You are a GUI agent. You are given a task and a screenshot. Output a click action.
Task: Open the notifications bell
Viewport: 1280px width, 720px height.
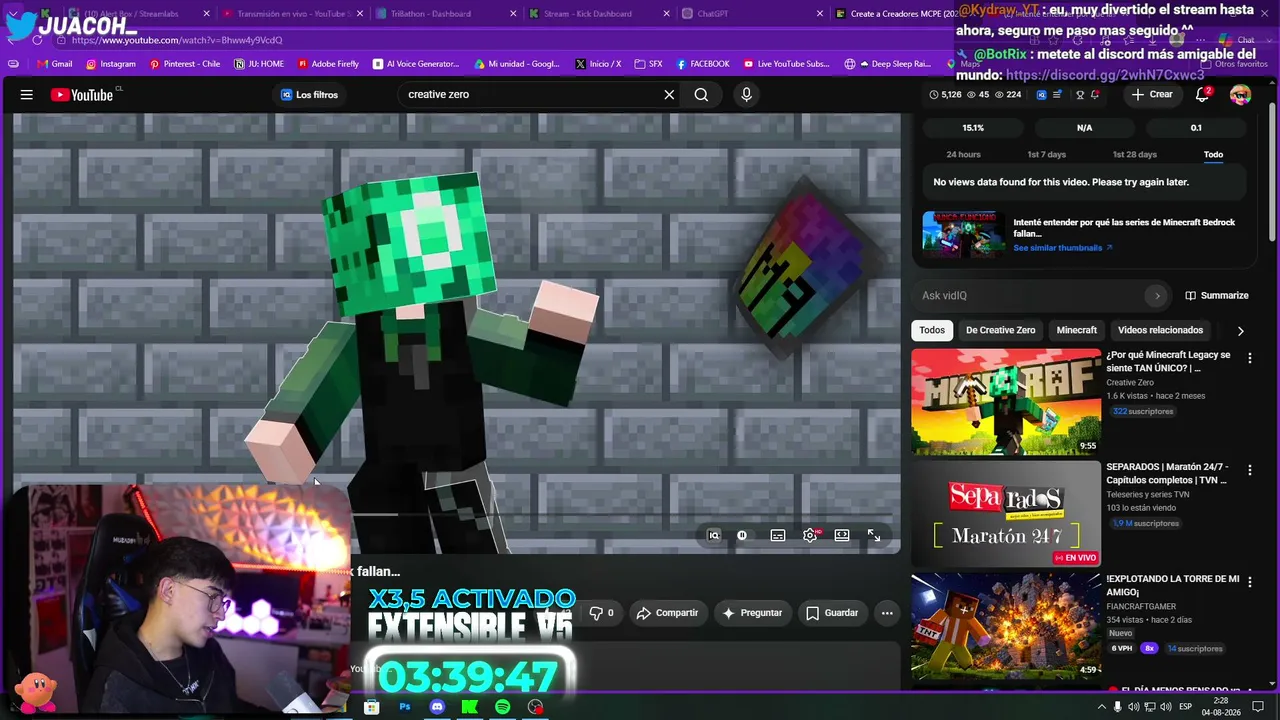coord(1203,95)
